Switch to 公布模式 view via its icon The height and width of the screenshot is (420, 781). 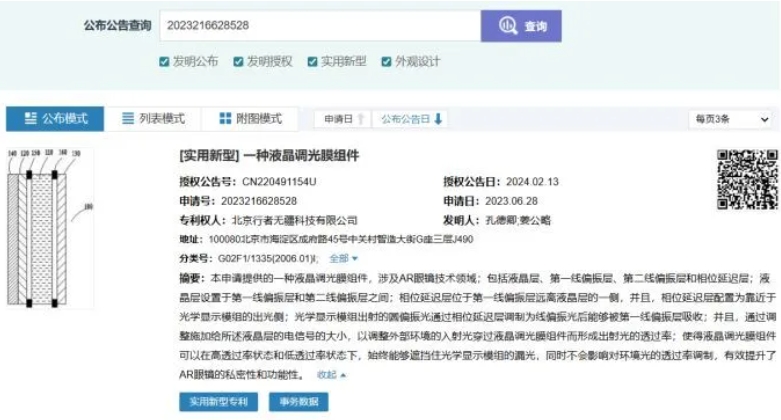(27, 119)
